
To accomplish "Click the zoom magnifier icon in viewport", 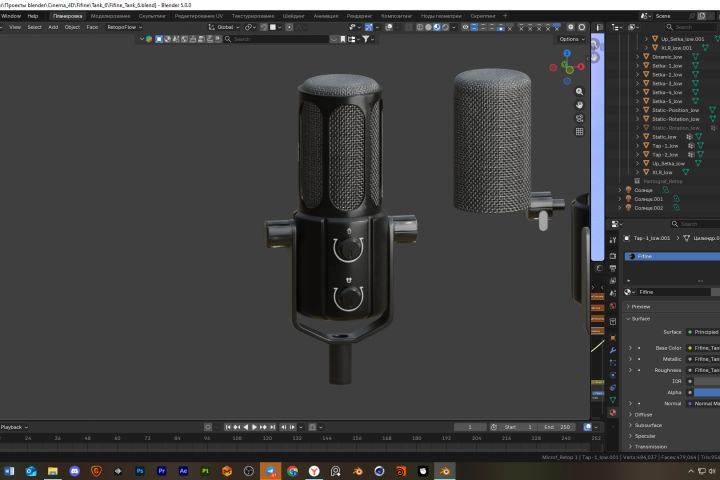I will point(580,91).
